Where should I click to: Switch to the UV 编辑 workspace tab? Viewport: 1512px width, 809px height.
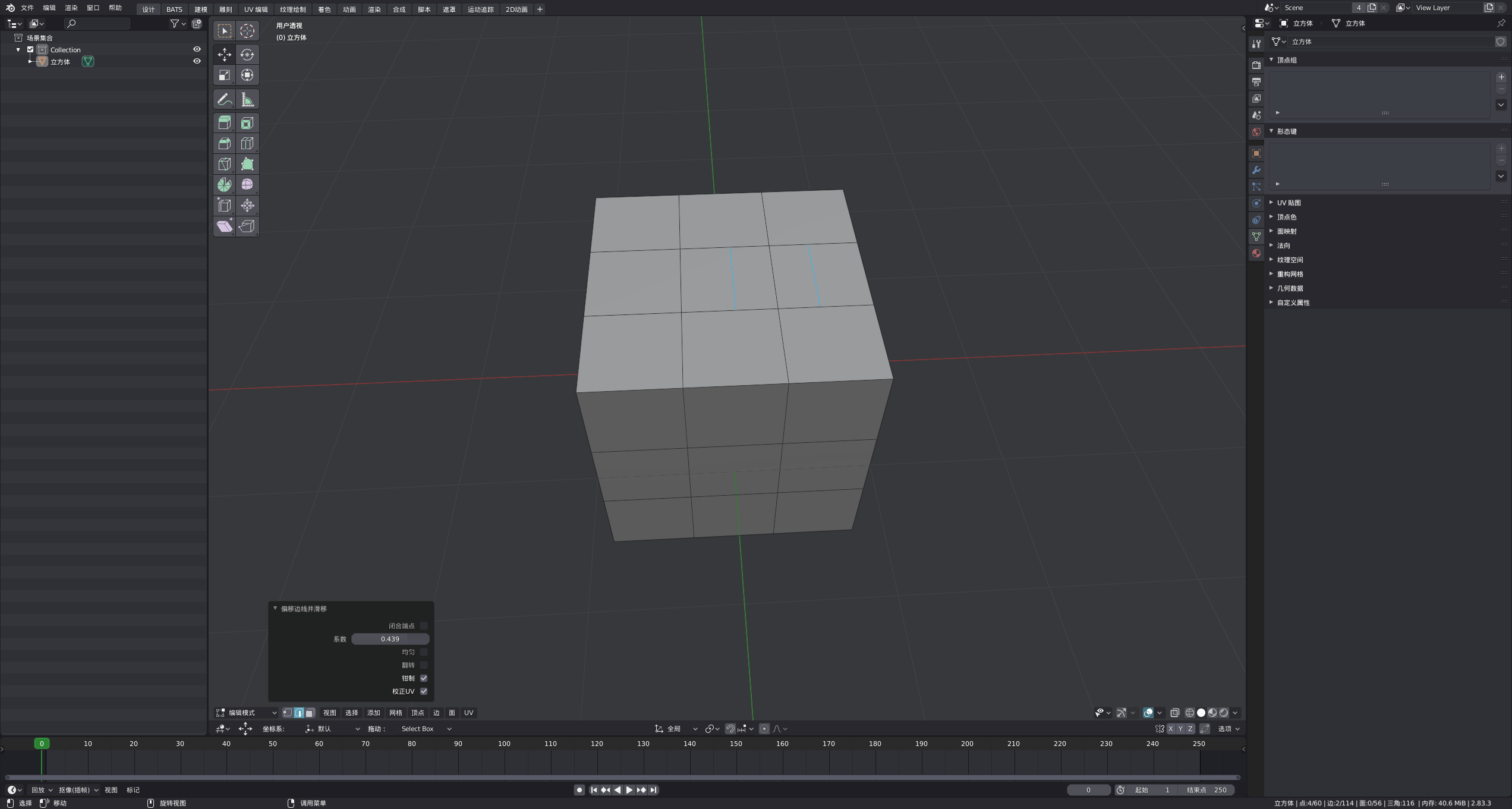(256, 10)
